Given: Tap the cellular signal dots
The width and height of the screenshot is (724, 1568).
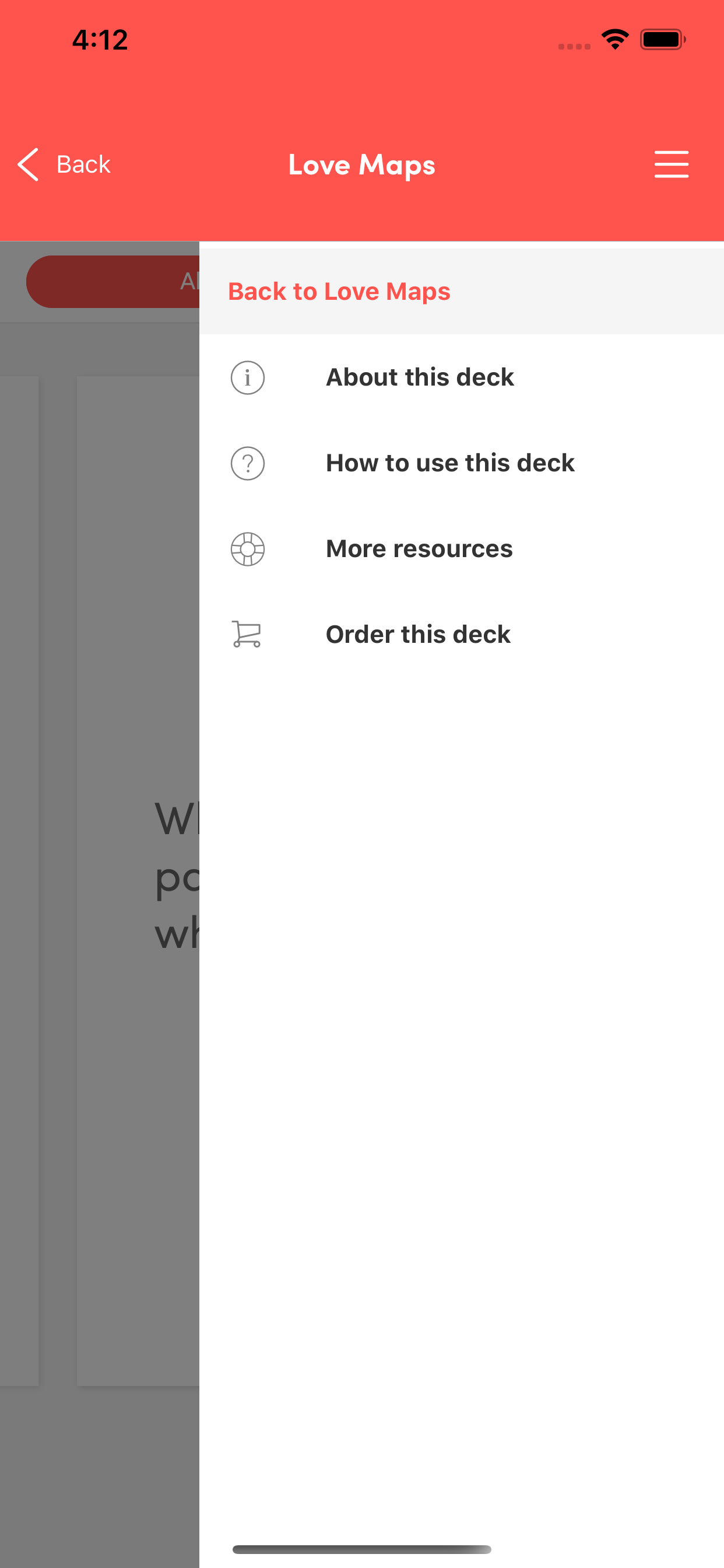Looking at the screenshot, I should (x=574, y=46).
